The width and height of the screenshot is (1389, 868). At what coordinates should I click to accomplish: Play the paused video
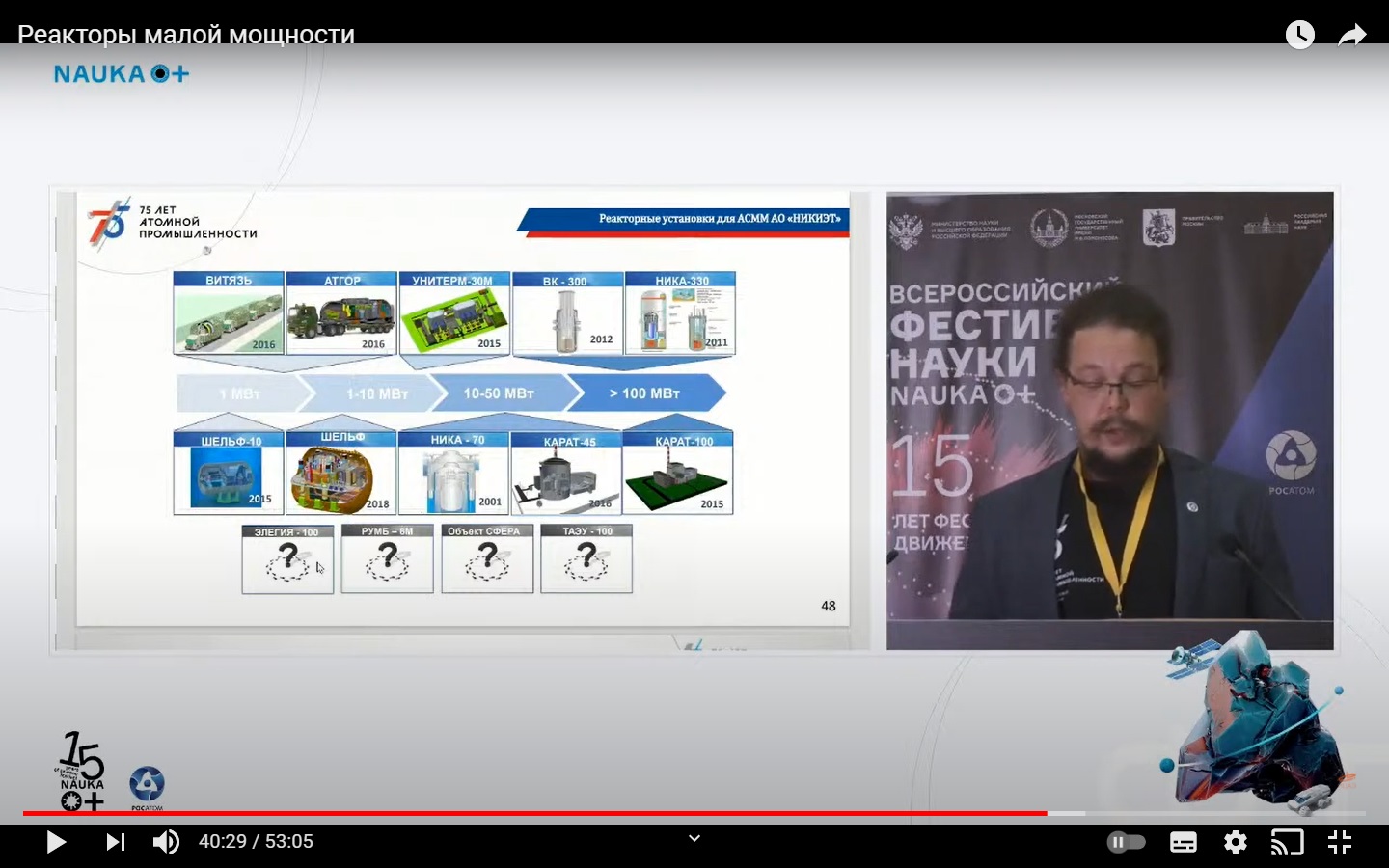pos(56,842)
